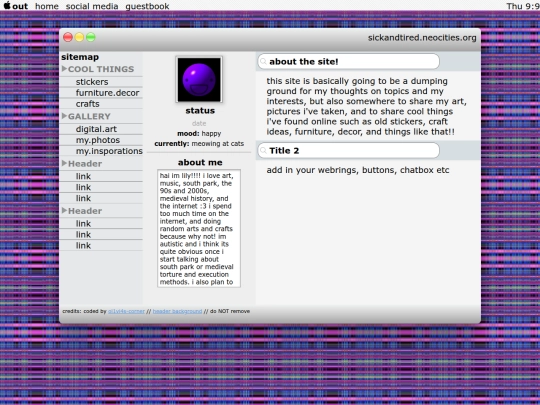Open the my.insporations gallery

pos(109,151)
